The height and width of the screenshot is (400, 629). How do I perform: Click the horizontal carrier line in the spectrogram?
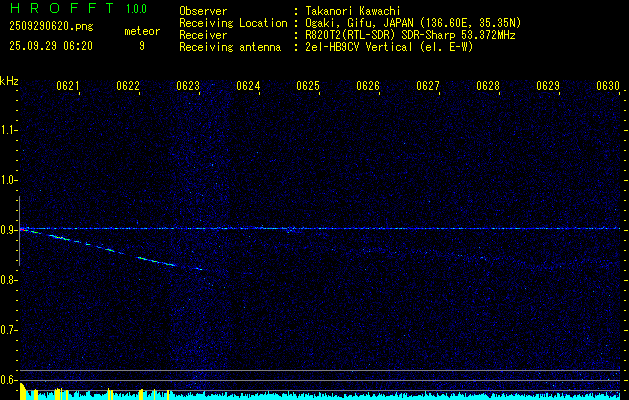tap(400, 229)
